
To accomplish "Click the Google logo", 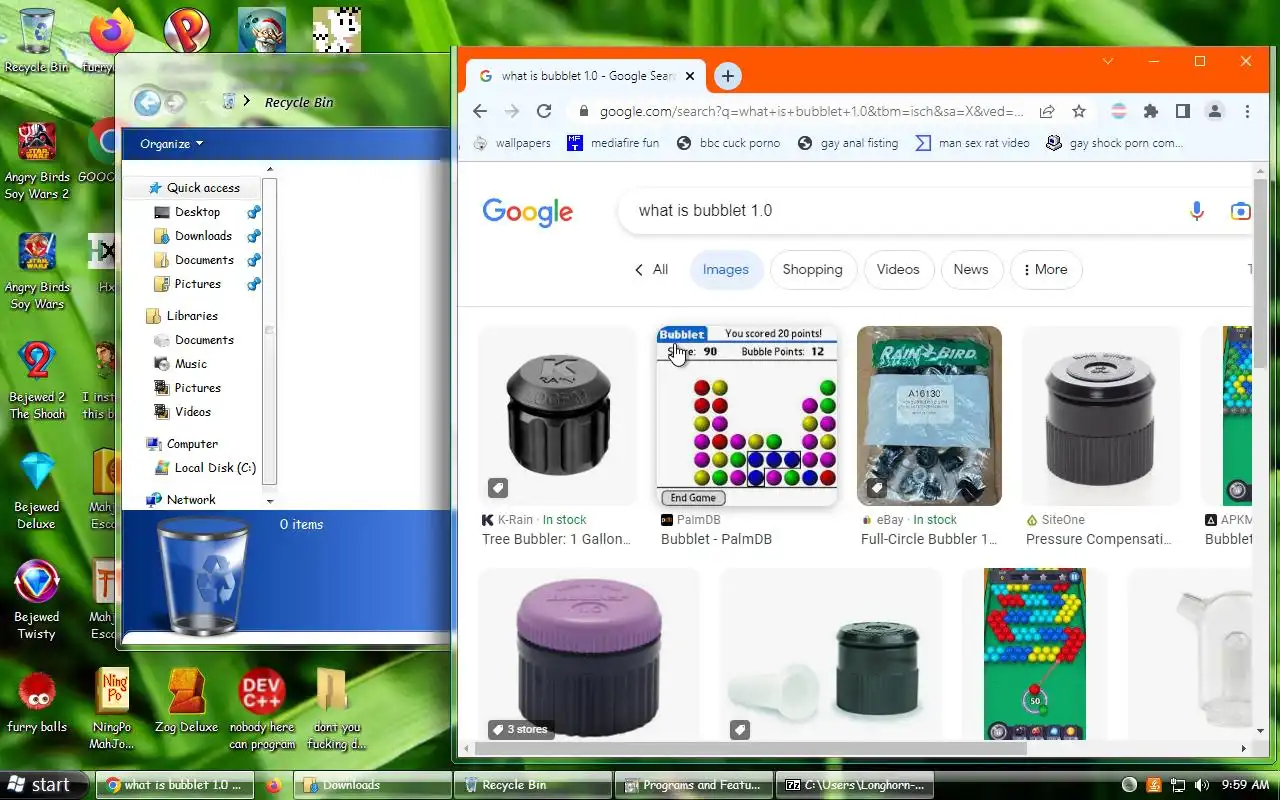I will click(527, 211).
